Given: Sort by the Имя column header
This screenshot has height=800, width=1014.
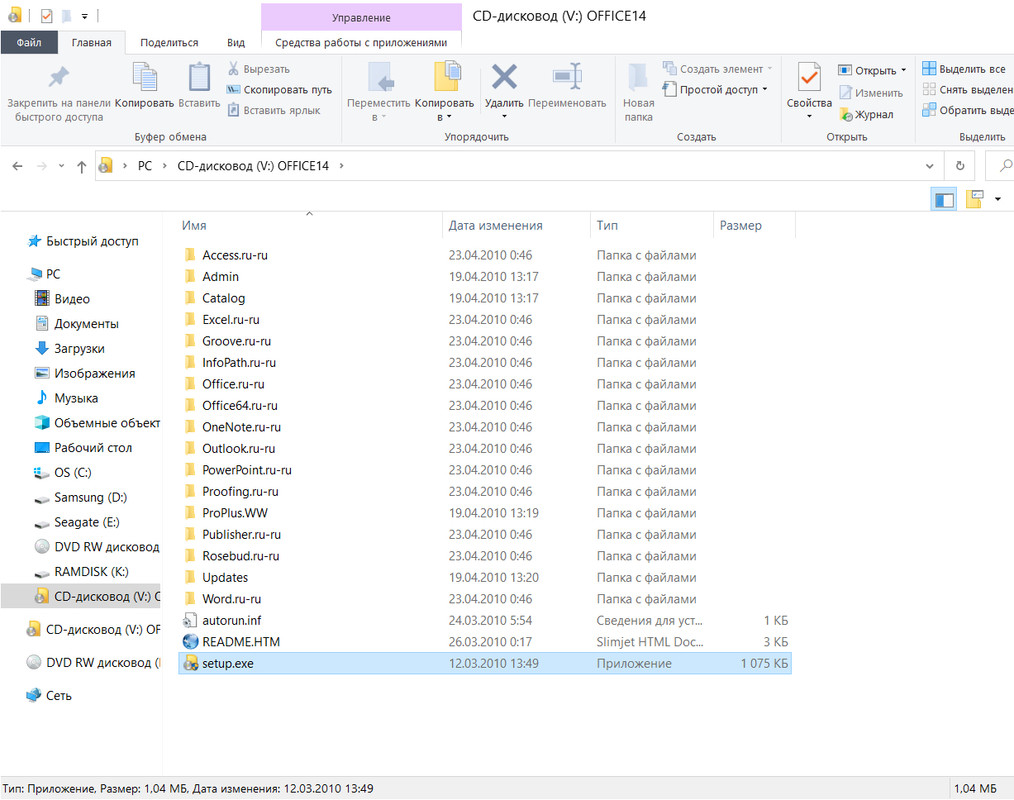Looking at the screenshot, I should coord(309,225).
